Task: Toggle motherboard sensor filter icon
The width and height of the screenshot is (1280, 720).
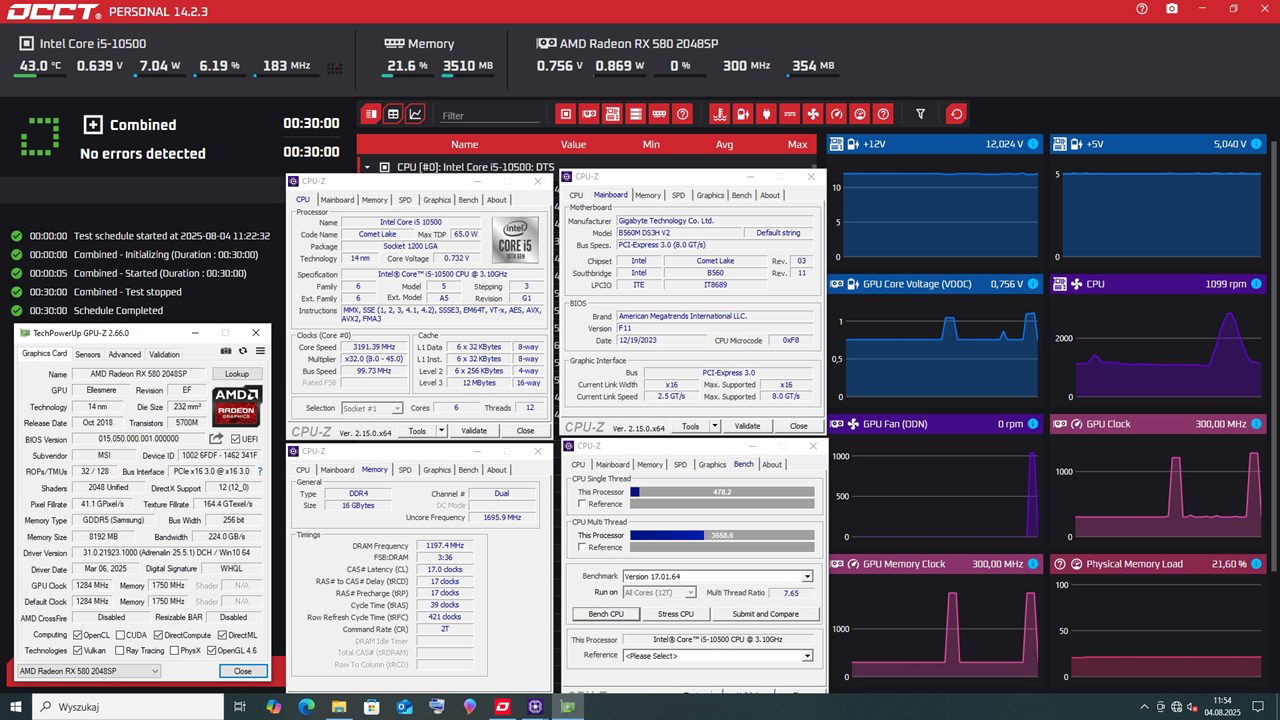Action: 612,114
